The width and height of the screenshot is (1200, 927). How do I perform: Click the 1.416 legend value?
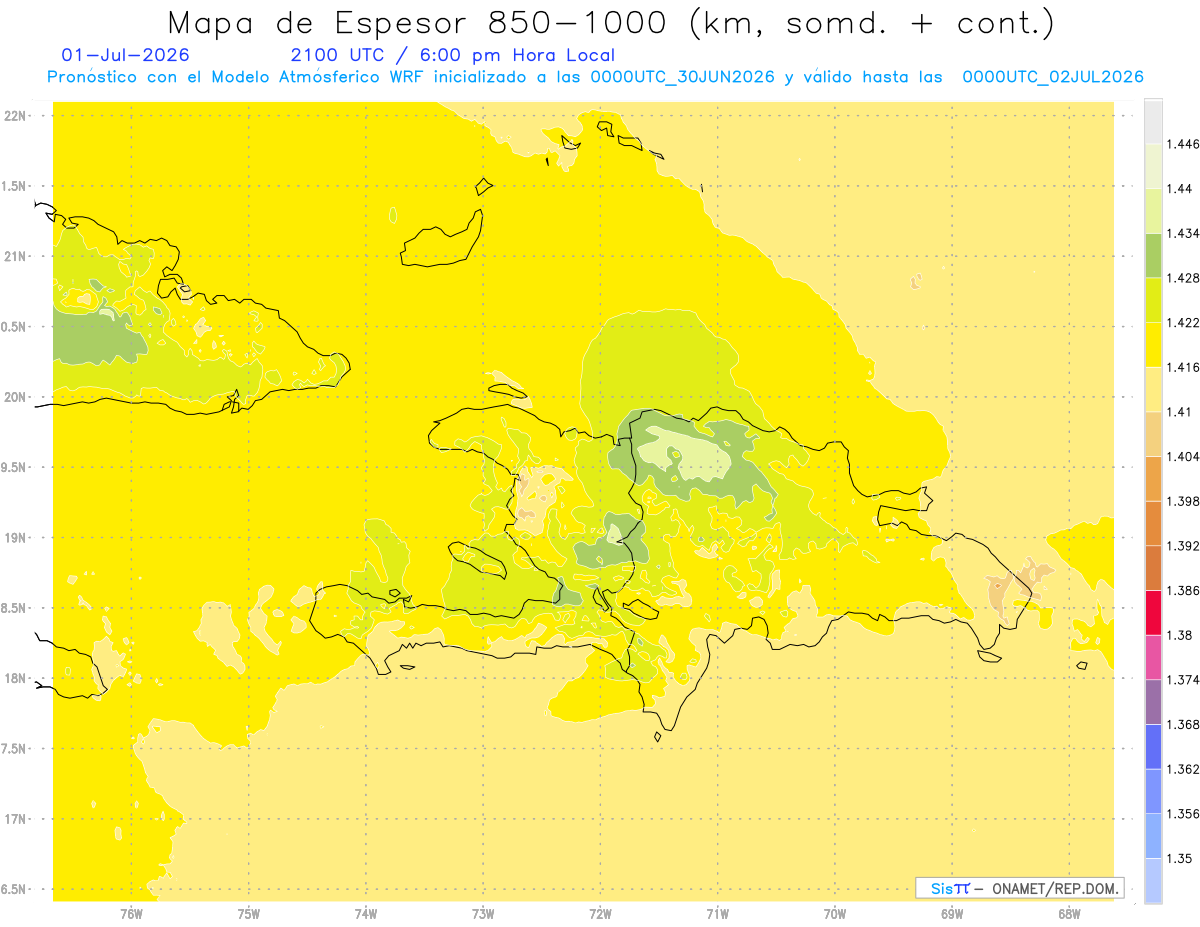[1183, 367]
